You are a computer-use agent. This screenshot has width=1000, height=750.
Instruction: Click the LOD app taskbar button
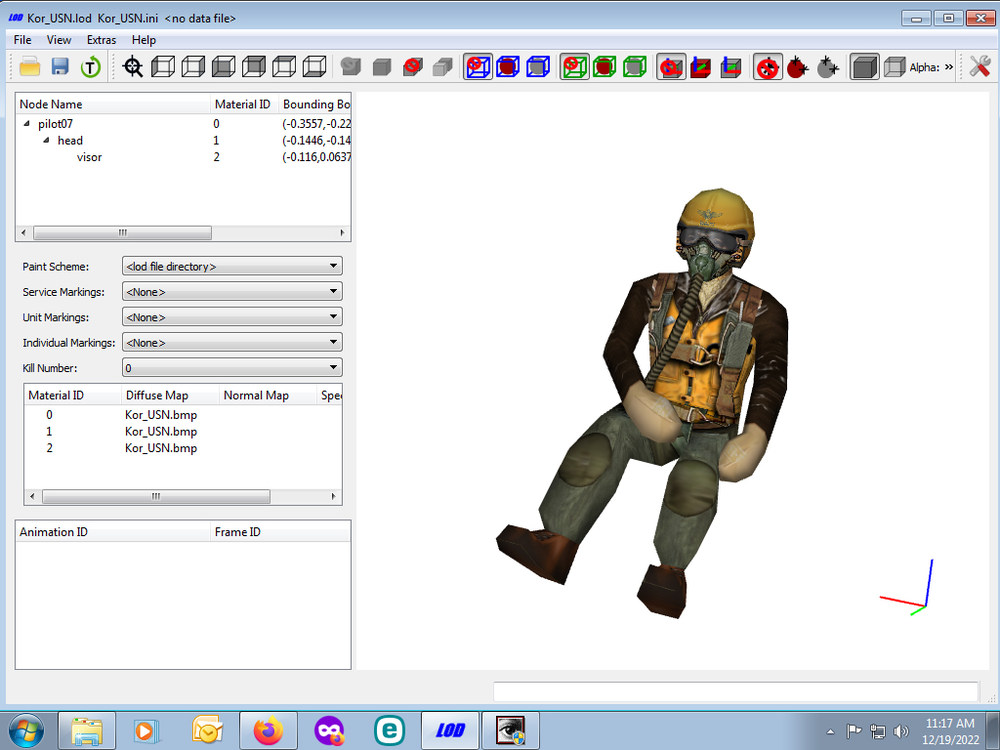(450, 731)
